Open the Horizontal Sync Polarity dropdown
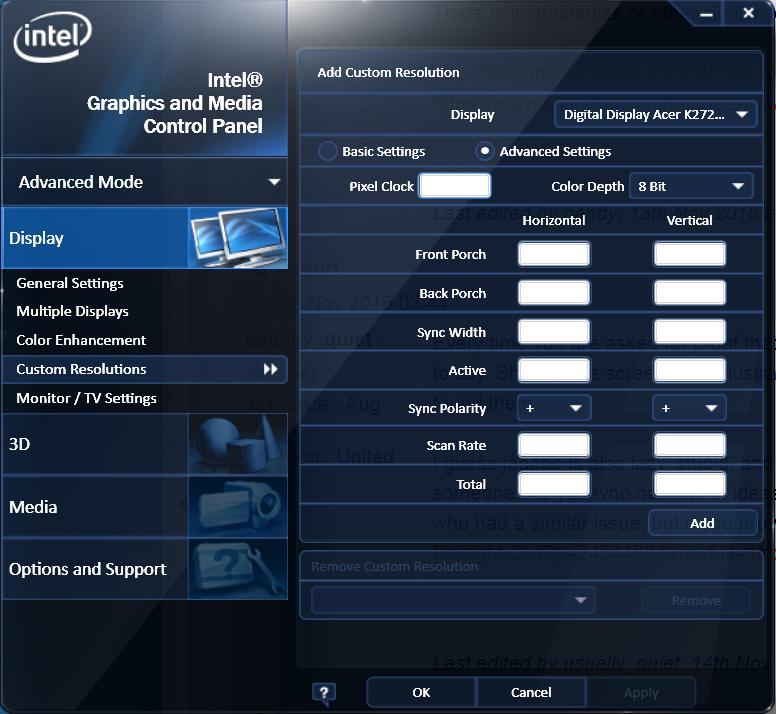The image size is (776, 714). [x=554, y=408]
